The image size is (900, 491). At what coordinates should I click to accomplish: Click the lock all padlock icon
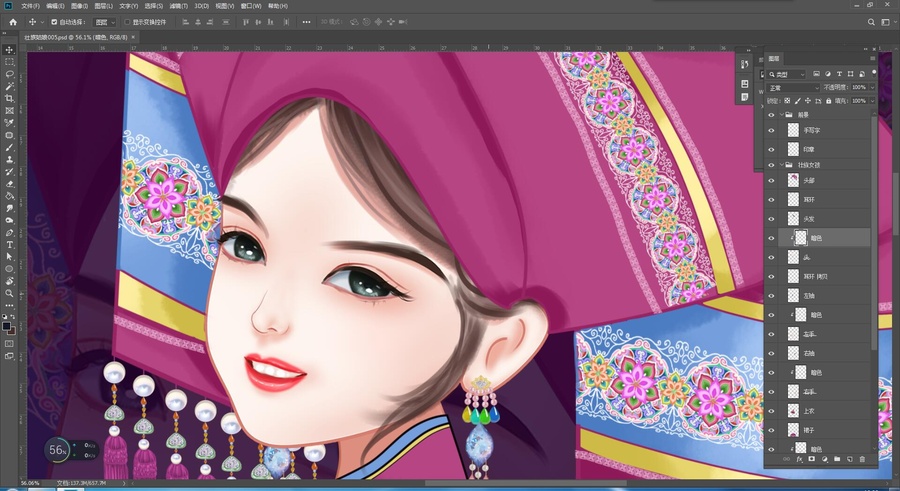[x=828, y=101]
